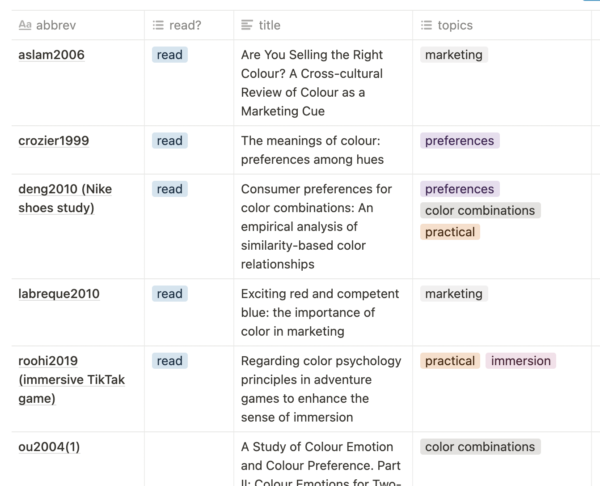The image size is (600, 486).
Task: Click the pink immersion tag
Action: click(x=520, y=361)
